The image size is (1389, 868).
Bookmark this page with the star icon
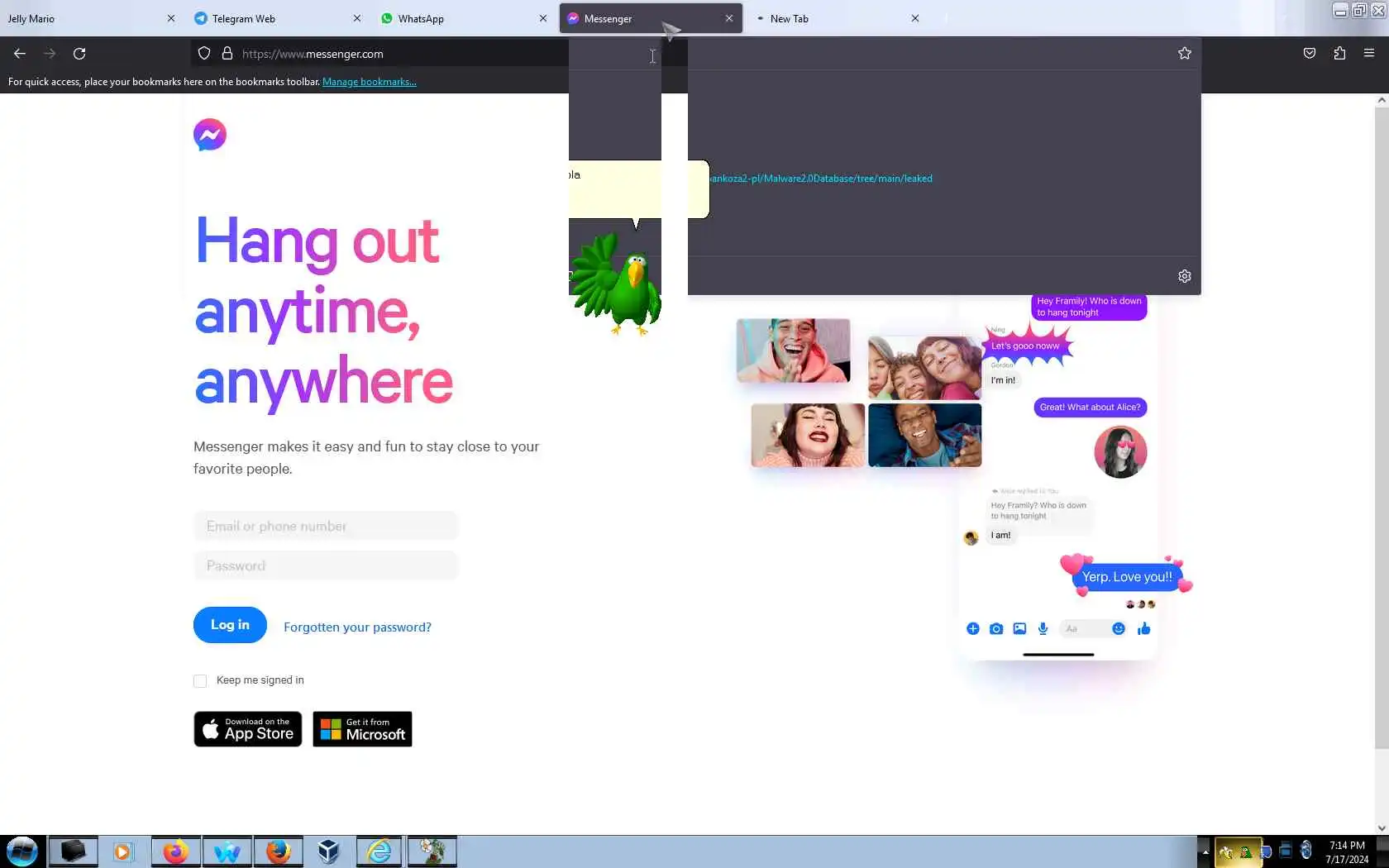click(x=1185, y=54)
